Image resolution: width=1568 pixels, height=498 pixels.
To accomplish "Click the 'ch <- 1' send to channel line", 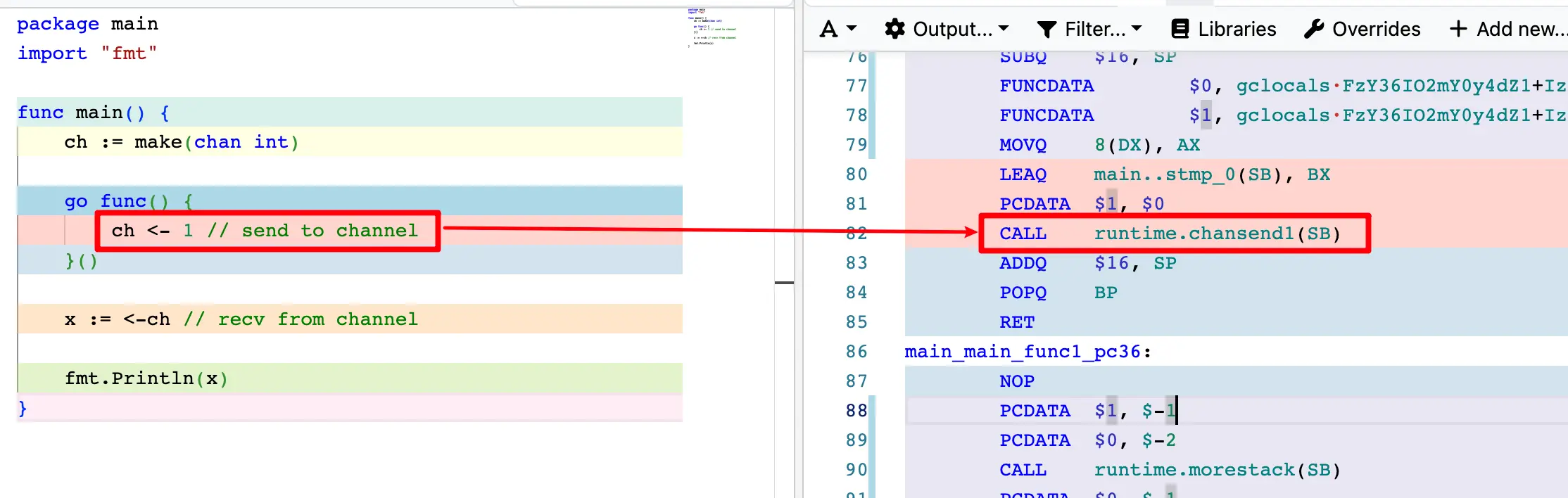I will (265, 231).
